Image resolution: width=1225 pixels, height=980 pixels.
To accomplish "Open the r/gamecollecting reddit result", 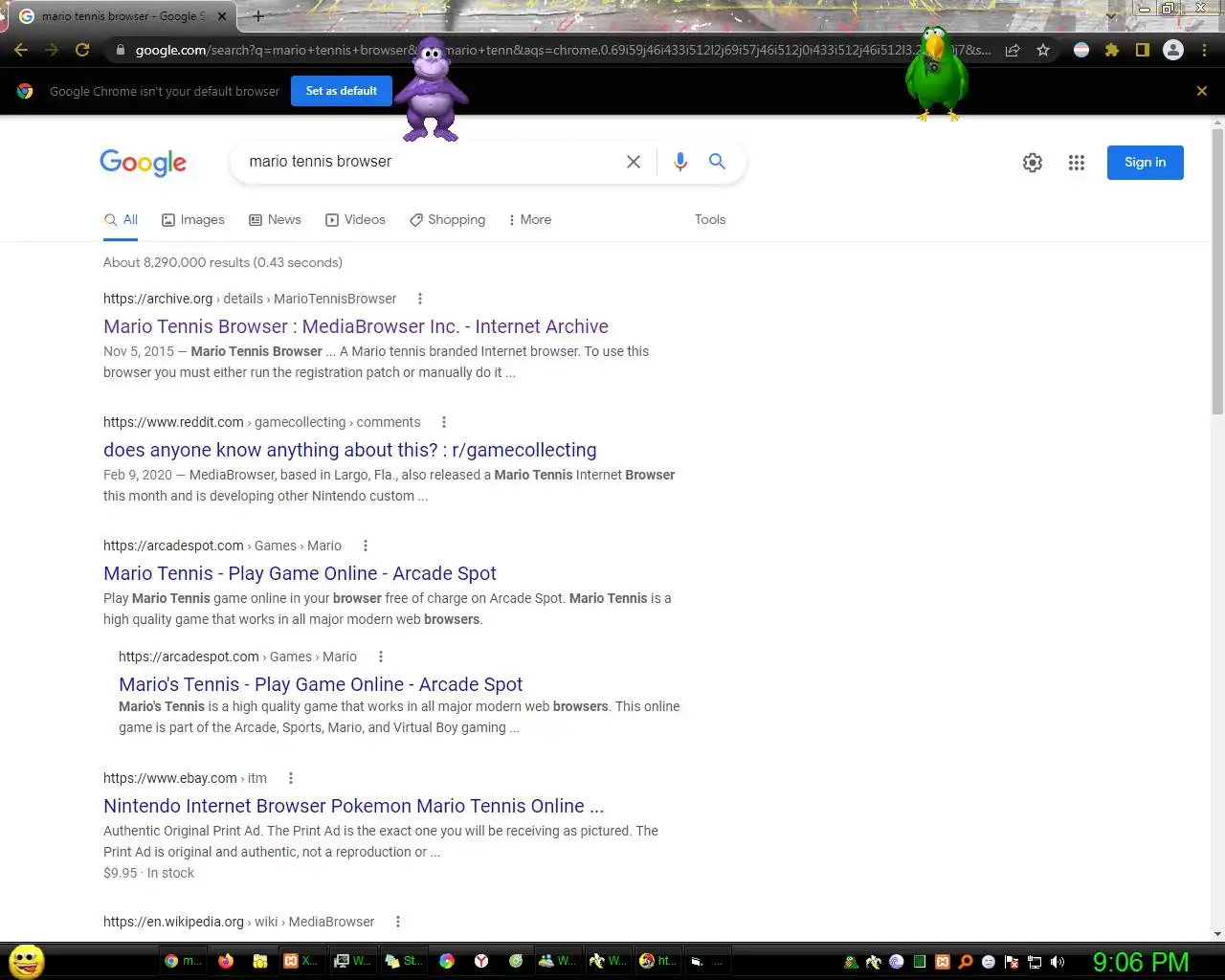I will coord(350,450).
